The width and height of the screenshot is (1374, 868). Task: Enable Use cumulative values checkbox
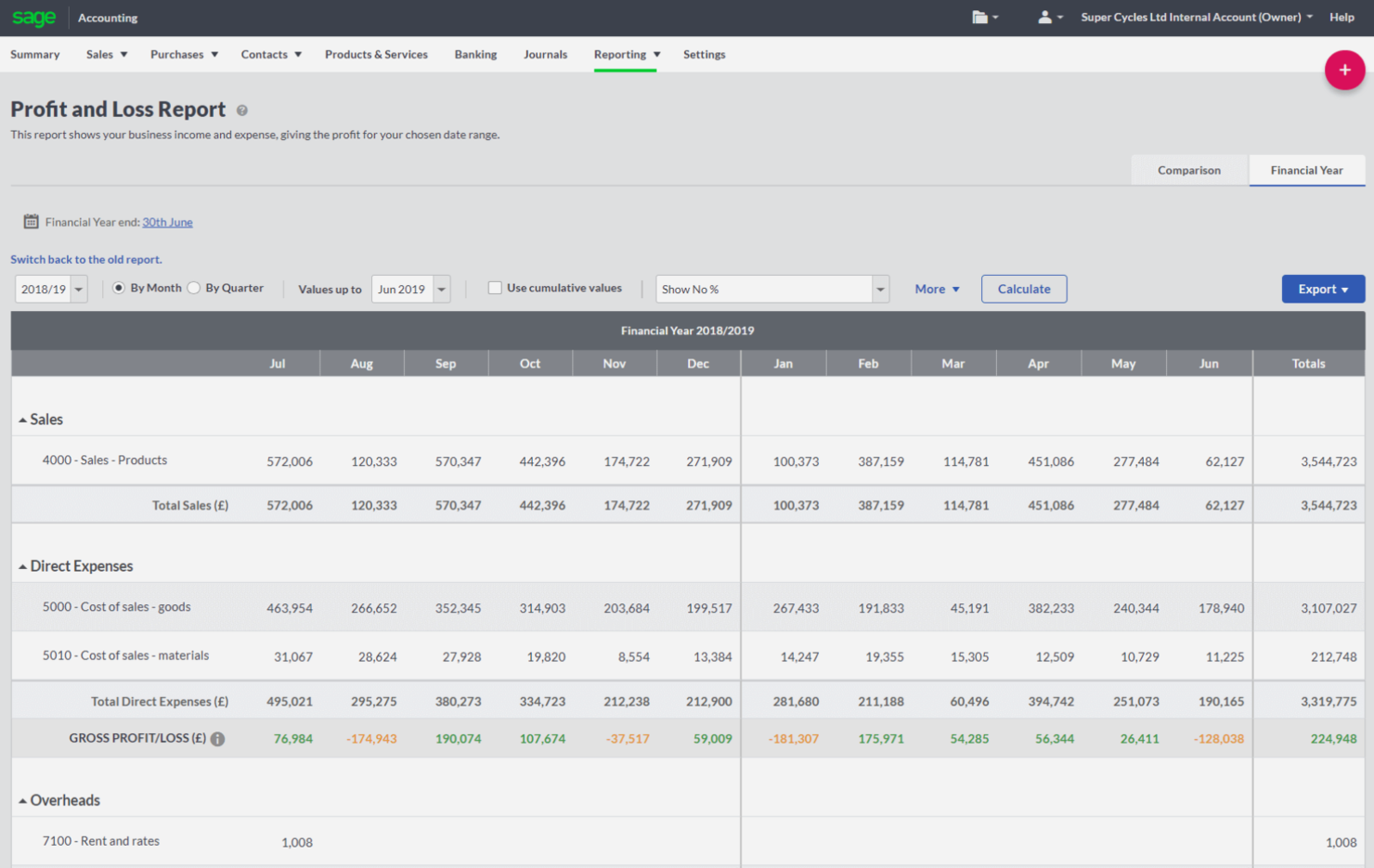click(x=495, y=288)
